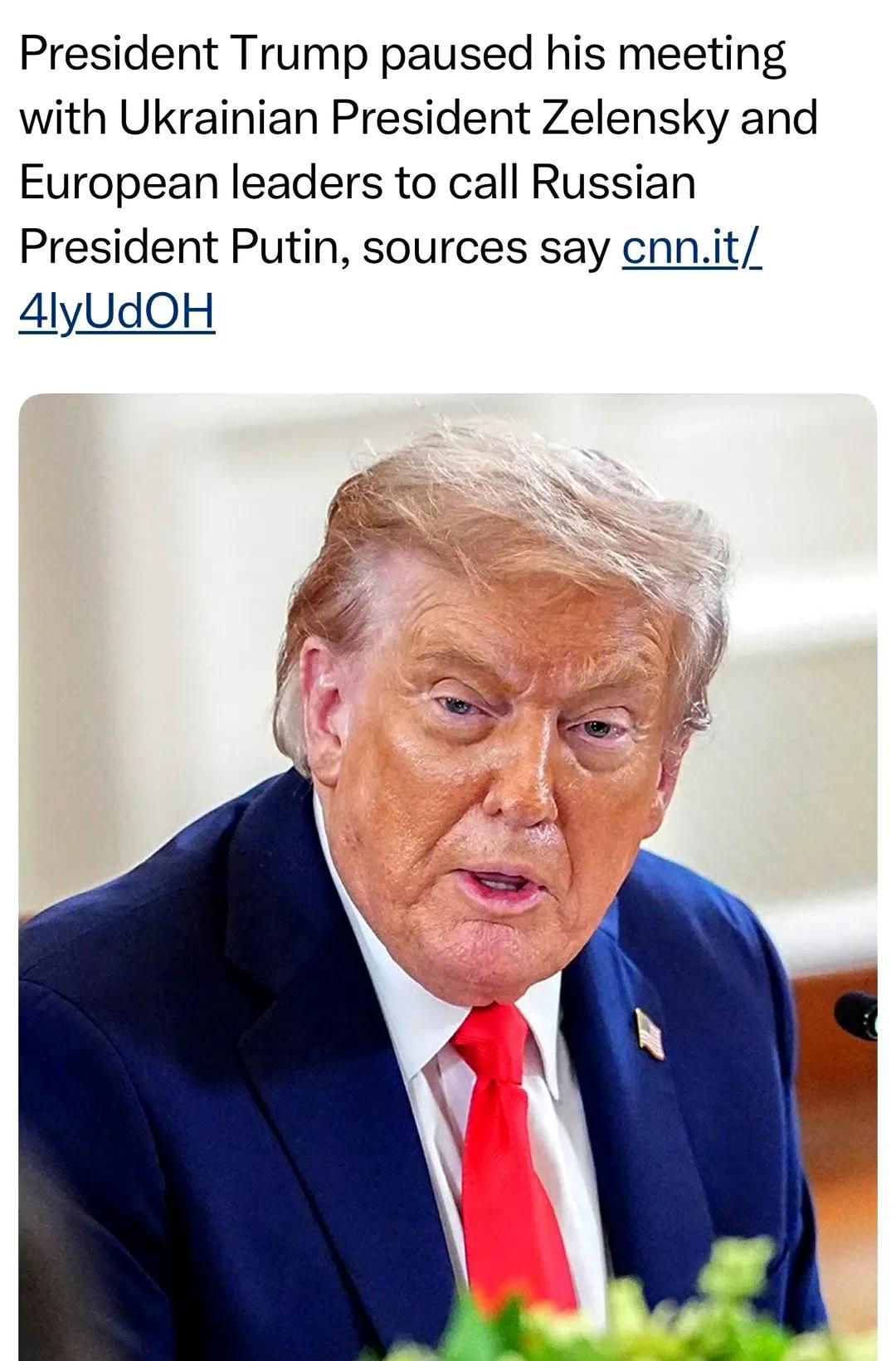
Task: Click the flag lapel pin in the photo
Action: 650,1032
